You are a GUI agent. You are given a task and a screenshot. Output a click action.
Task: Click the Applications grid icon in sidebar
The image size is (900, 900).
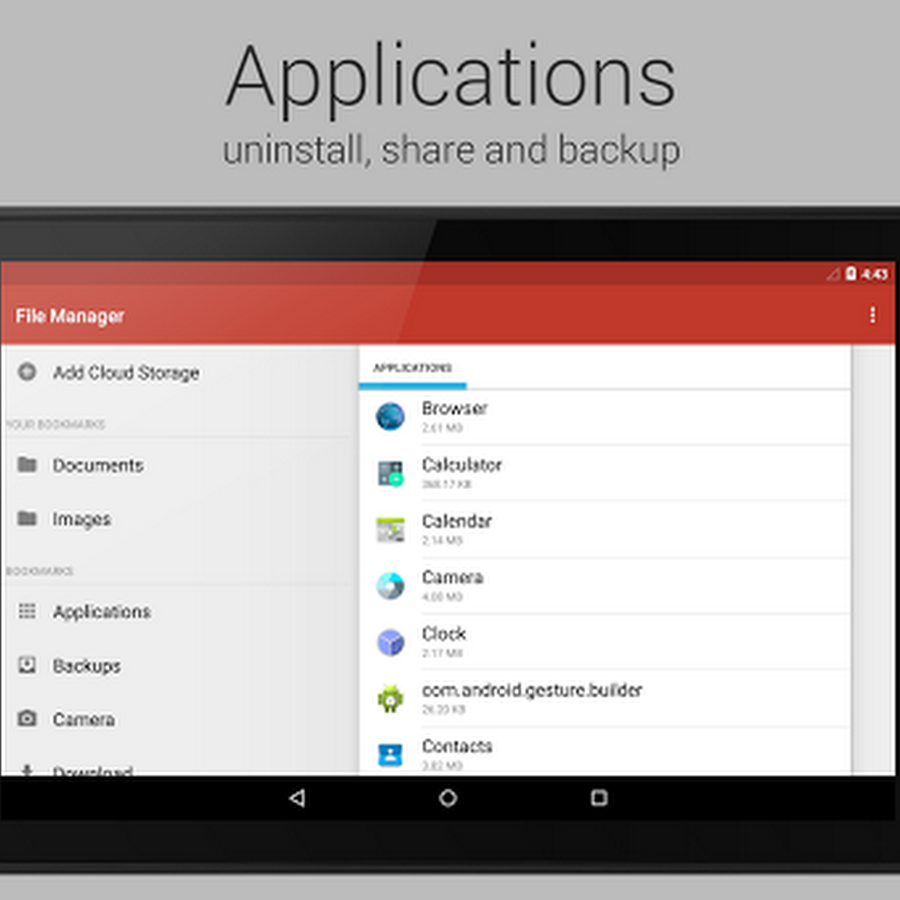click(x=27, y=611)
